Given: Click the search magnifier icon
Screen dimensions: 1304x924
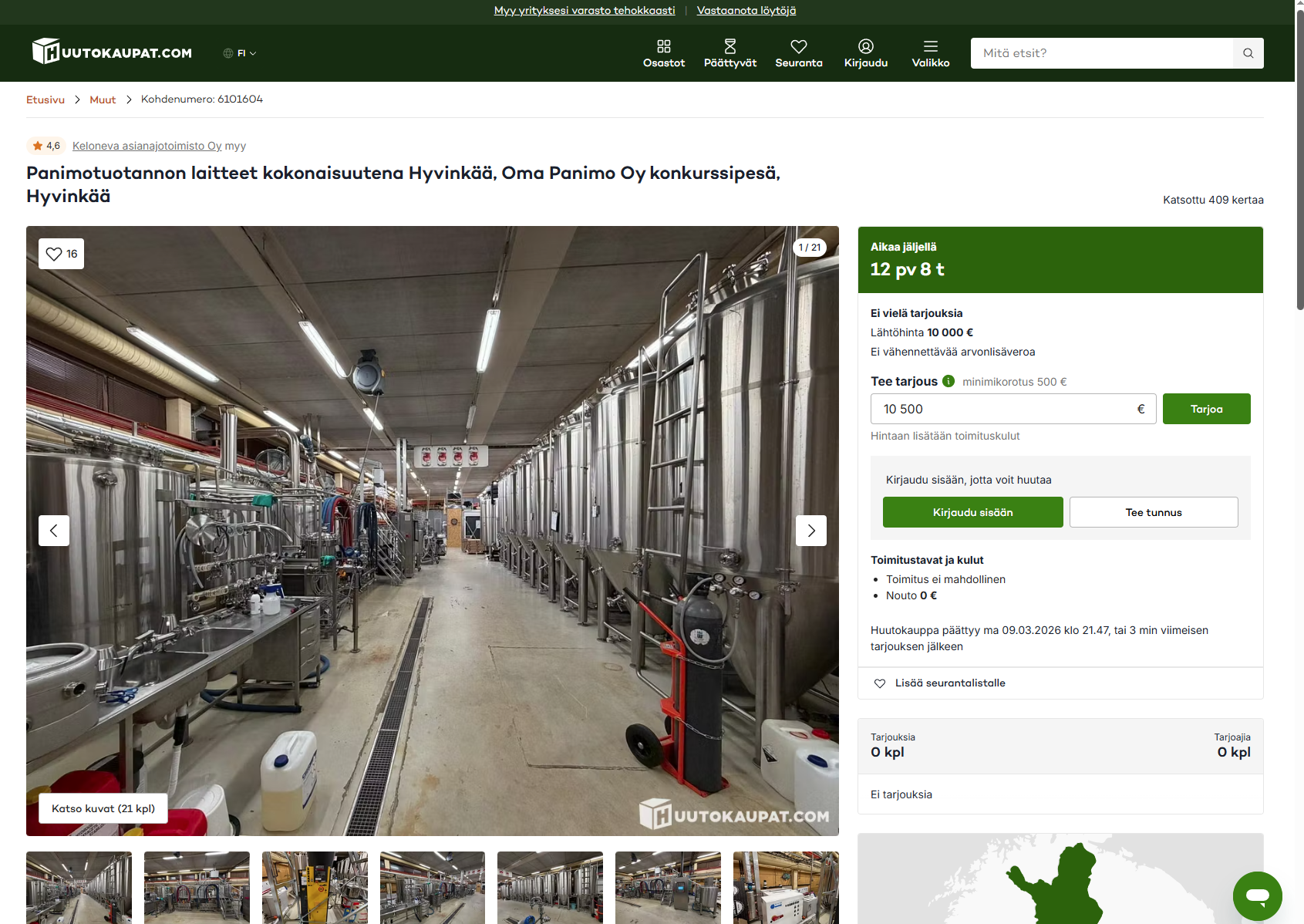Looking at the screenshot, I should [x=1248, y=53].
